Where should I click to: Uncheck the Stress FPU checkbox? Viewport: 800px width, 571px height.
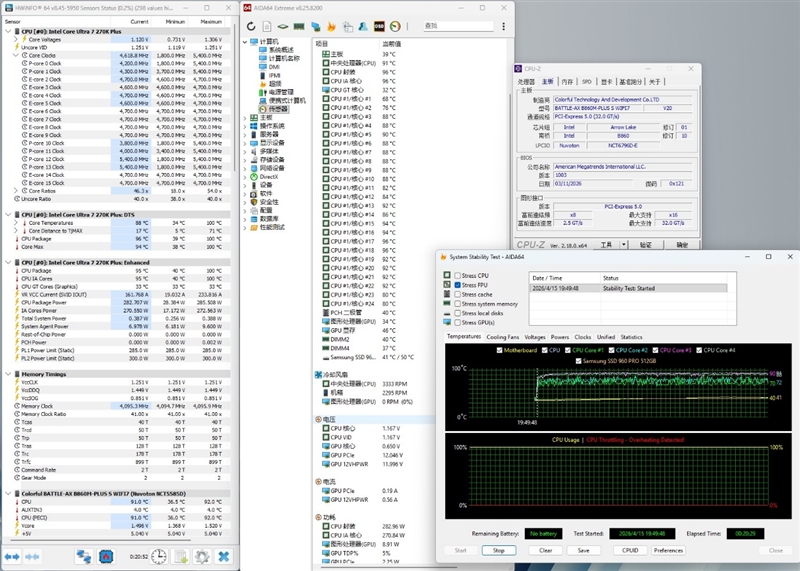click(x=458, y=285)
